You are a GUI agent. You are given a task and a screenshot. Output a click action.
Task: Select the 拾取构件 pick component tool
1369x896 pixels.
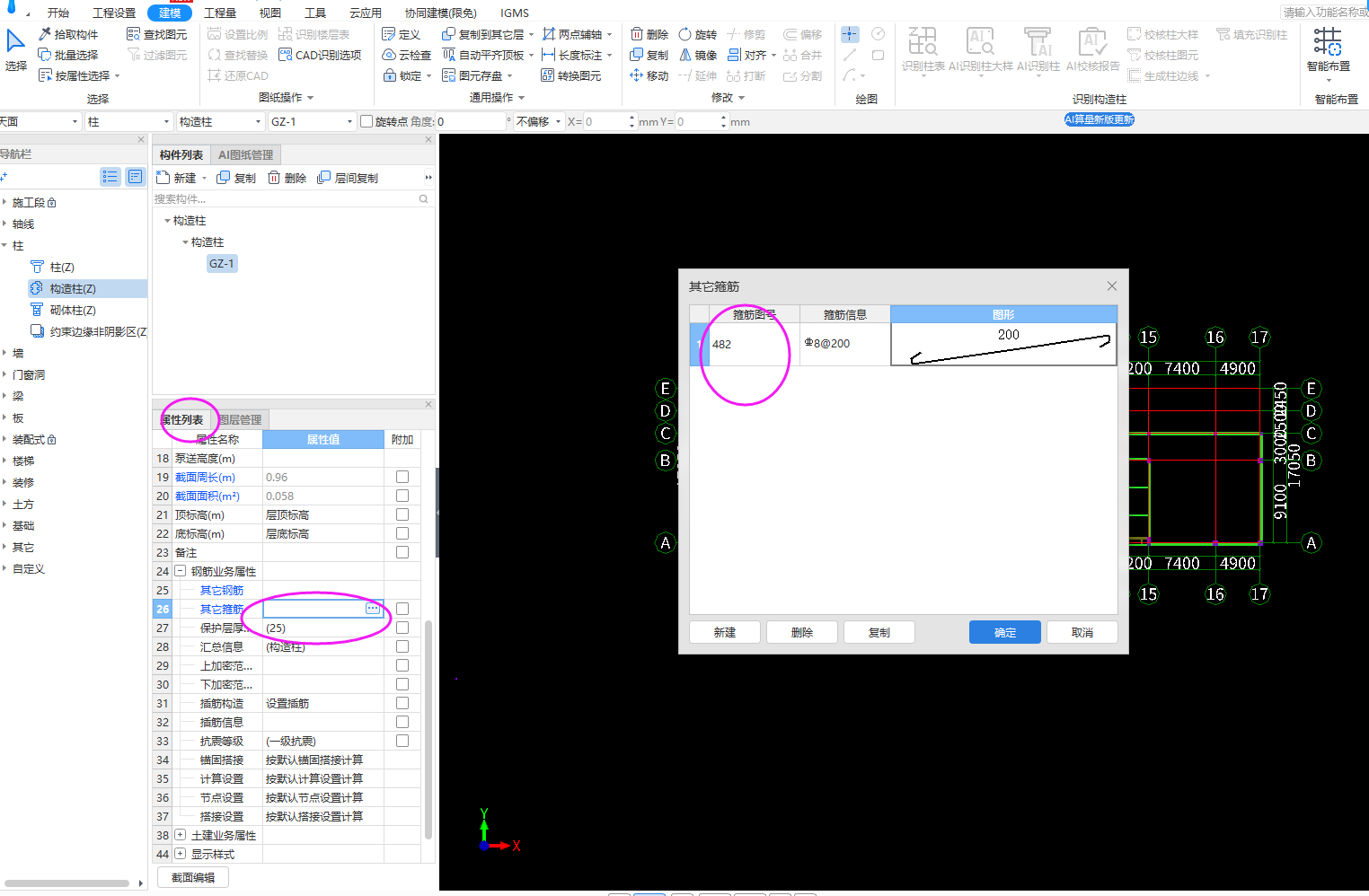point(68,34)
